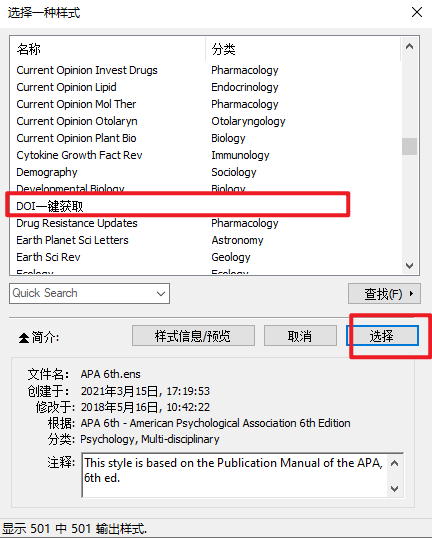Open the Quick Search dropdown arrow
This screenshot has height=538, width=432.
161,294
